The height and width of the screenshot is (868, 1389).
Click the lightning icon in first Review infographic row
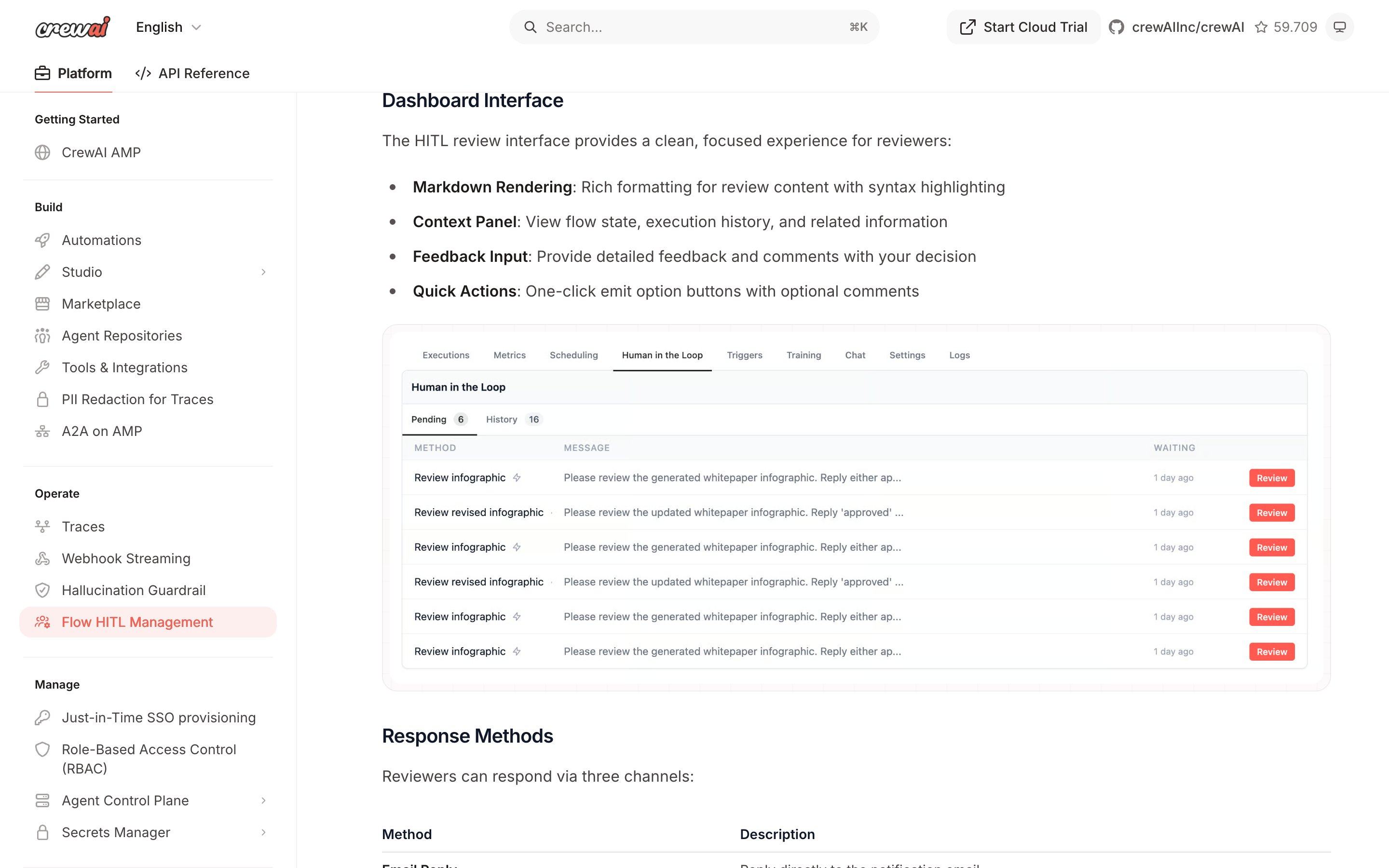point(517,477)
